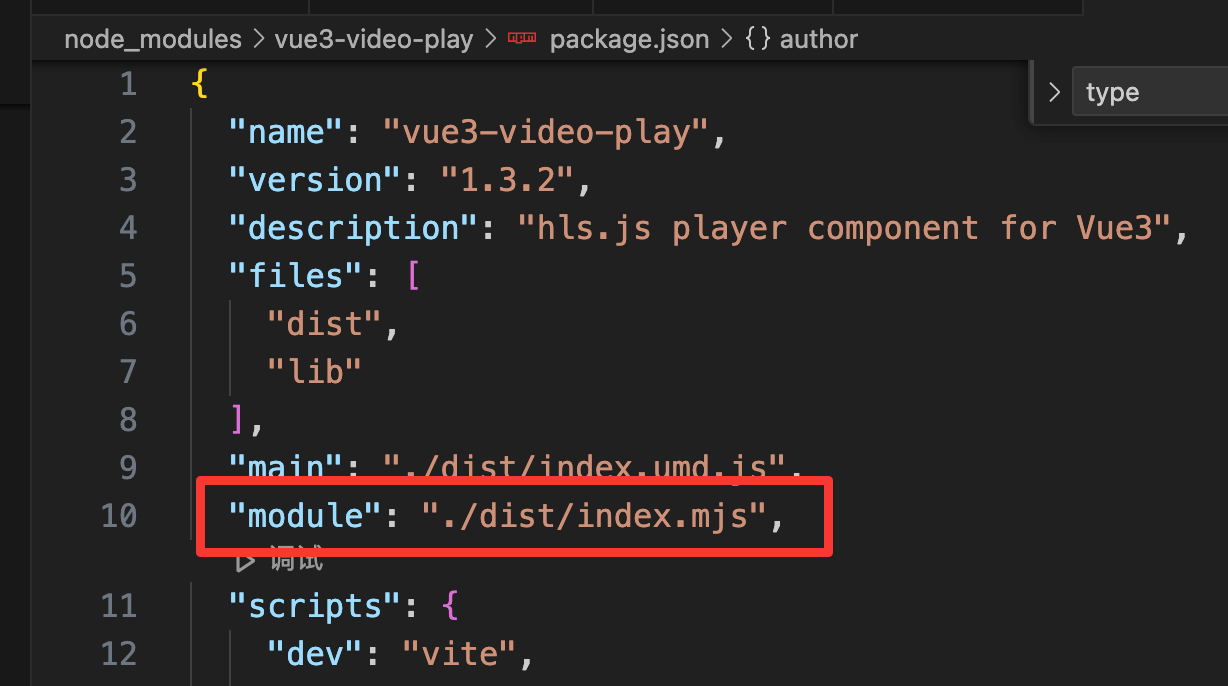Image resolution: width=1228 pixels, height=686 pixels.
Task: Place cursor on the "name" key
Action: (287, 132)
